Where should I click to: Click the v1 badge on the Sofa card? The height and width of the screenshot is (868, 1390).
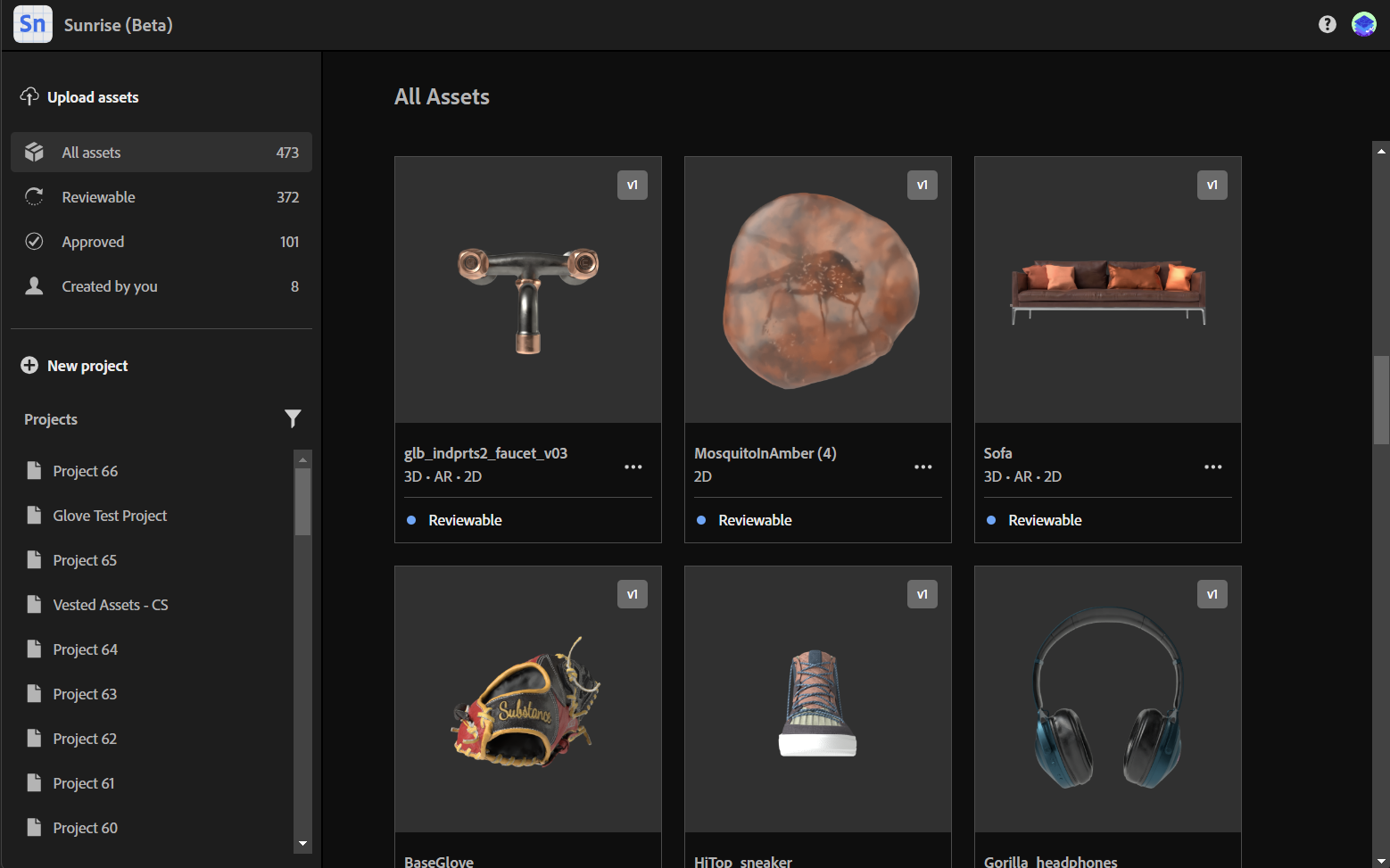click(x=1212, y=185)
